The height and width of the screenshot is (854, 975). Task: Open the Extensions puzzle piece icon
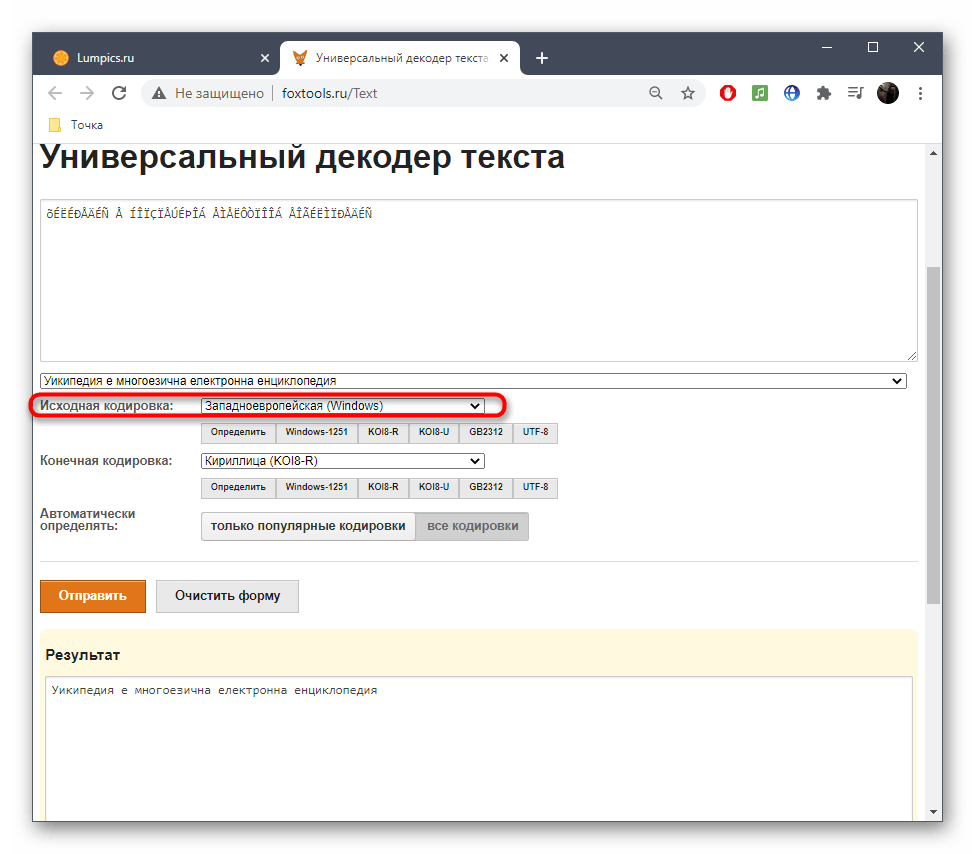point(823,93)
